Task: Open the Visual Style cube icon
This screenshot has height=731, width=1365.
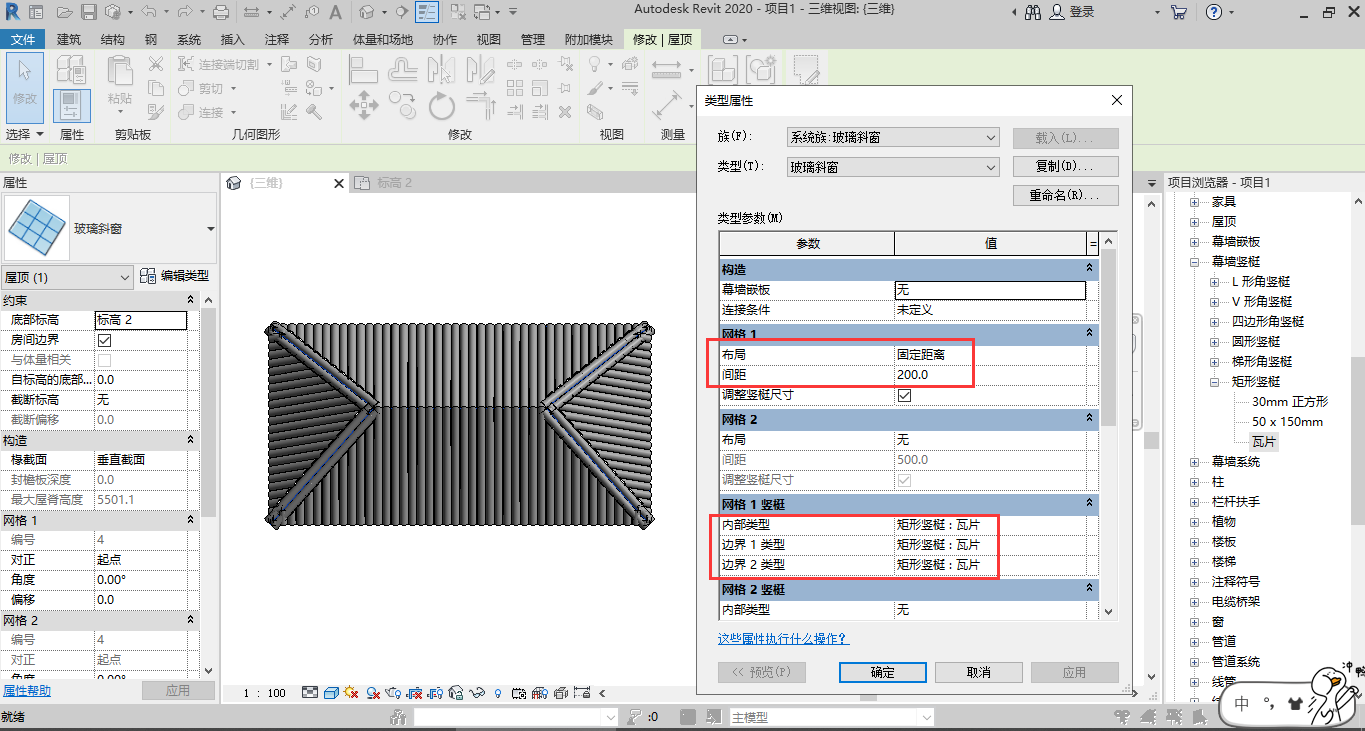Action: pyautogui.click(x=330, y=692)
